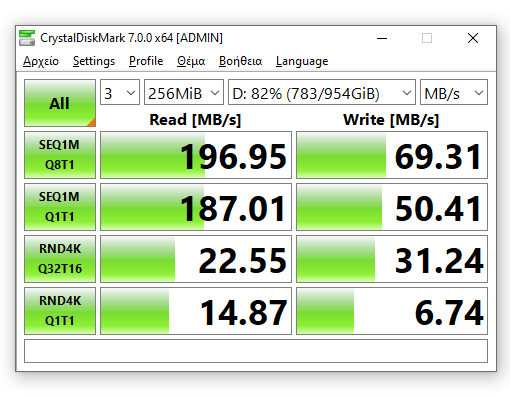Screen dimensions: 510x396
Task: Open the Profile menu
Action: [146, 61]
